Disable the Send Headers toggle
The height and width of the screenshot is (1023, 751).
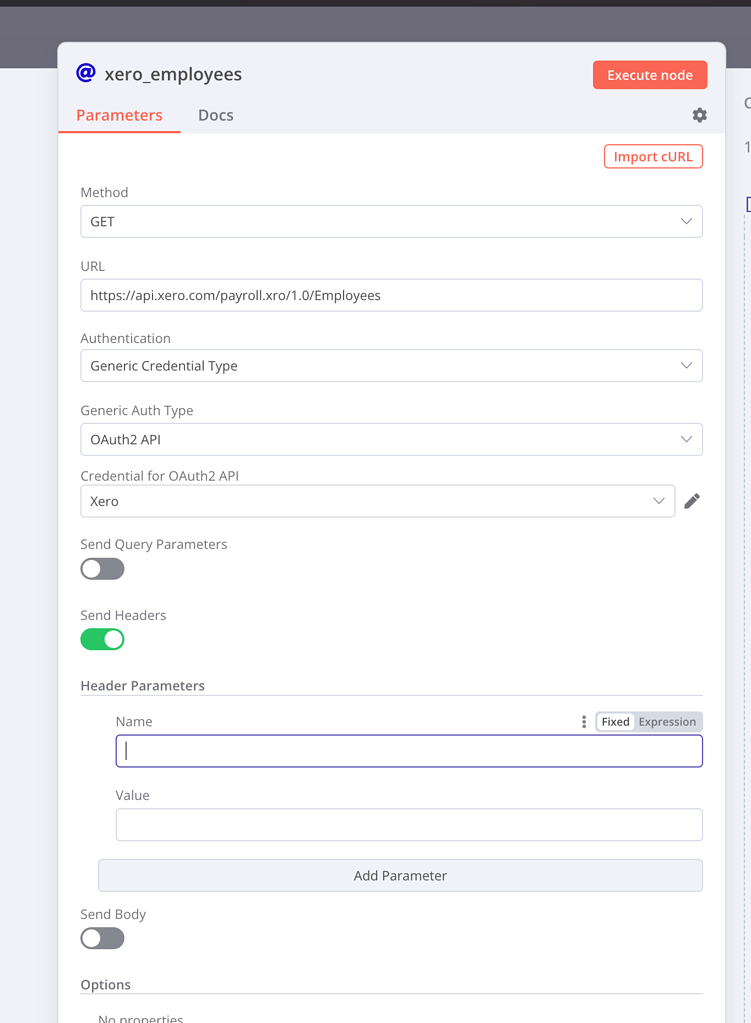(102, 639)
